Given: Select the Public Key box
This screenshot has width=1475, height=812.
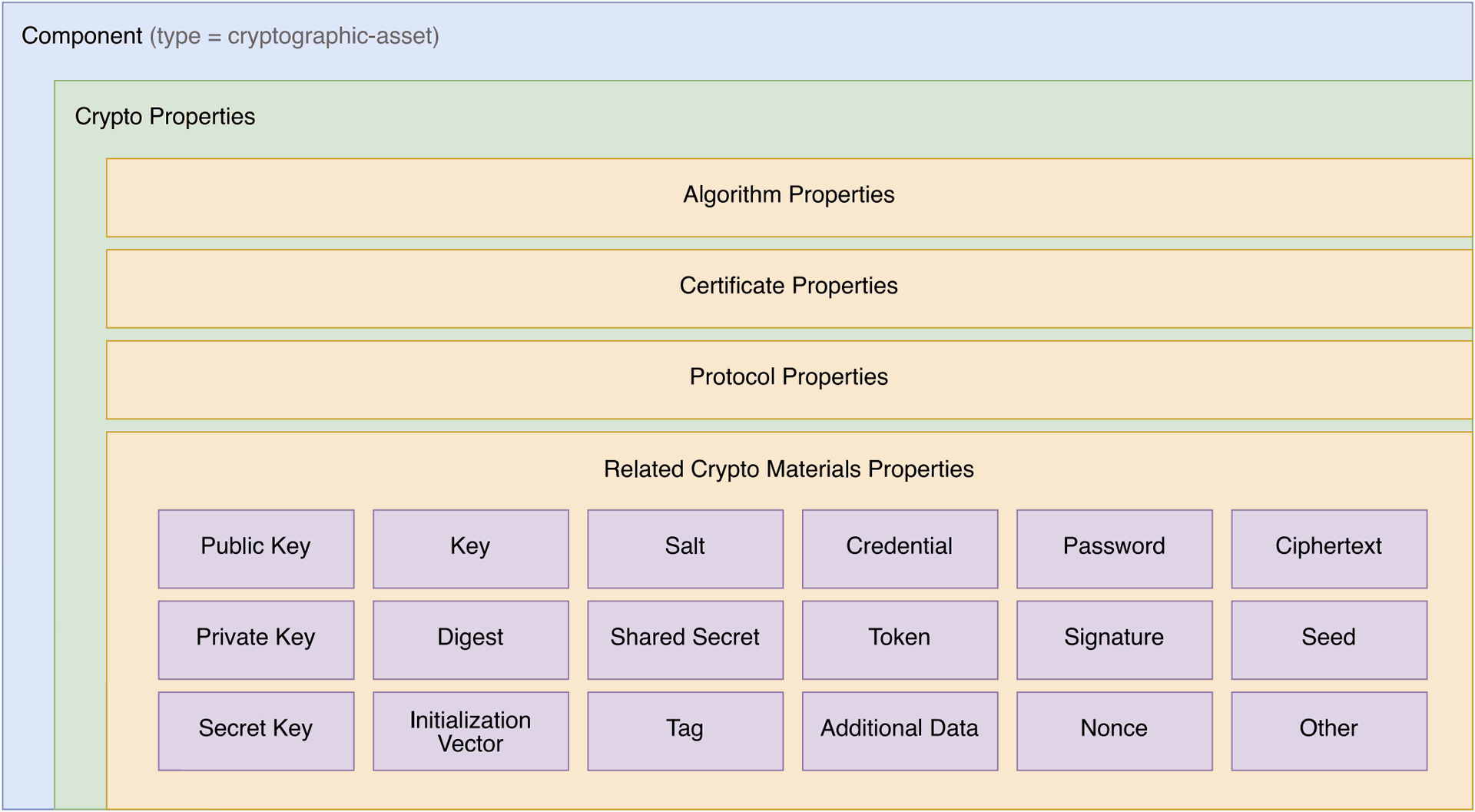Looking at the screenshot, I should pyautogui.click(x=256, y=547).
